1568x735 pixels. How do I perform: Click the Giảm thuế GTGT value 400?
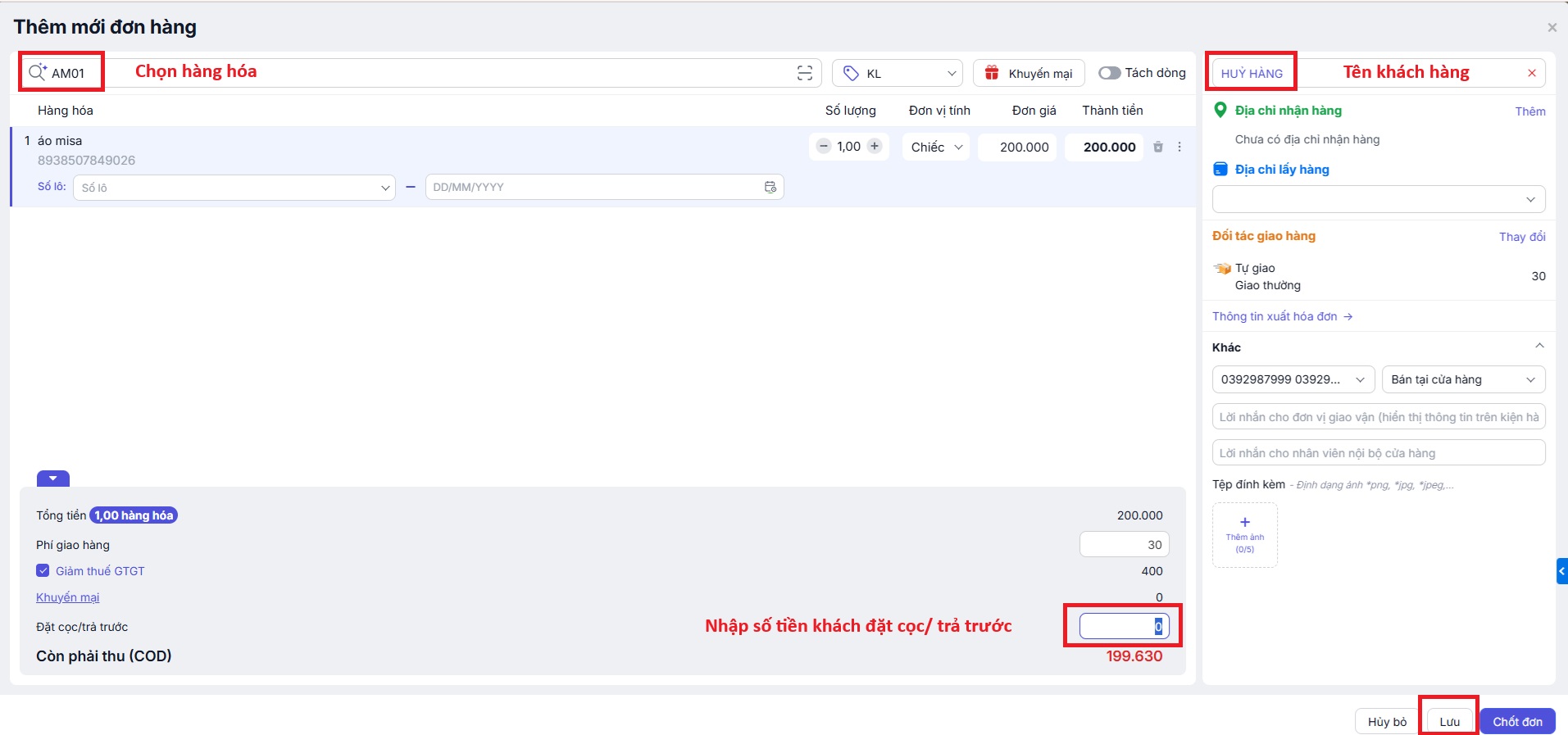(1152, 571)
